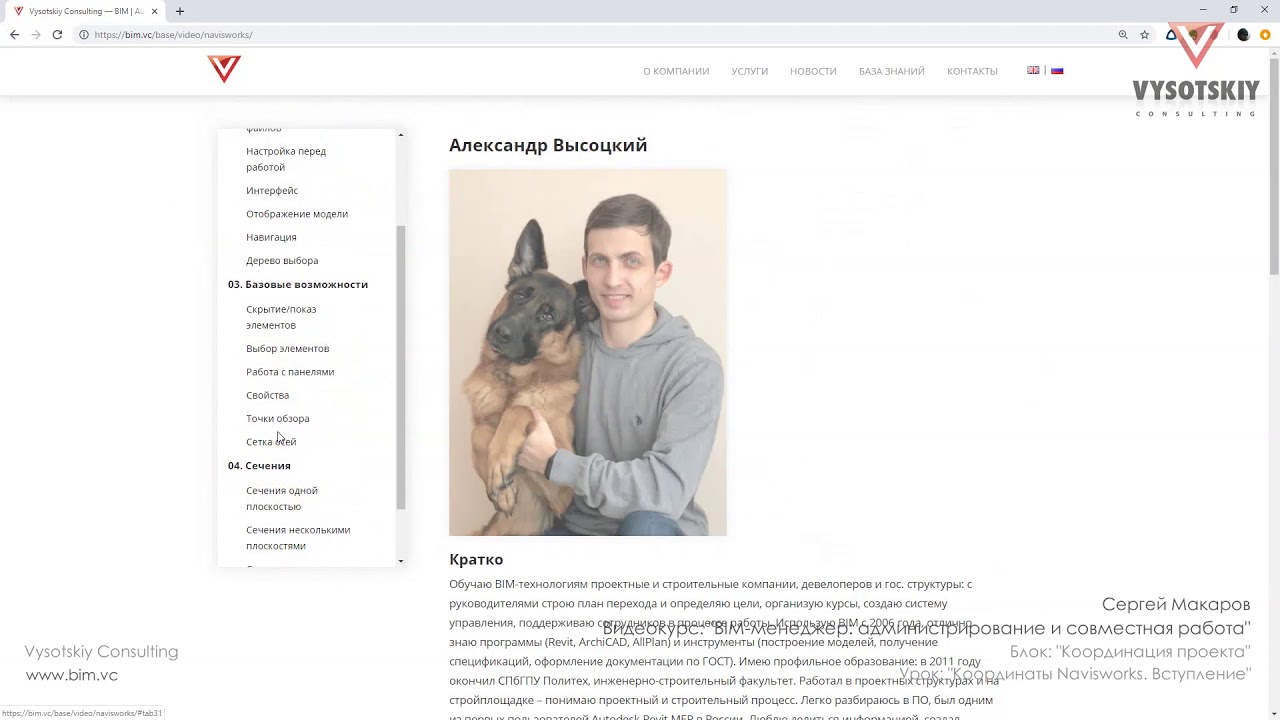
Task: Click sidebar scroll down arrow
Action: (401, 561)
